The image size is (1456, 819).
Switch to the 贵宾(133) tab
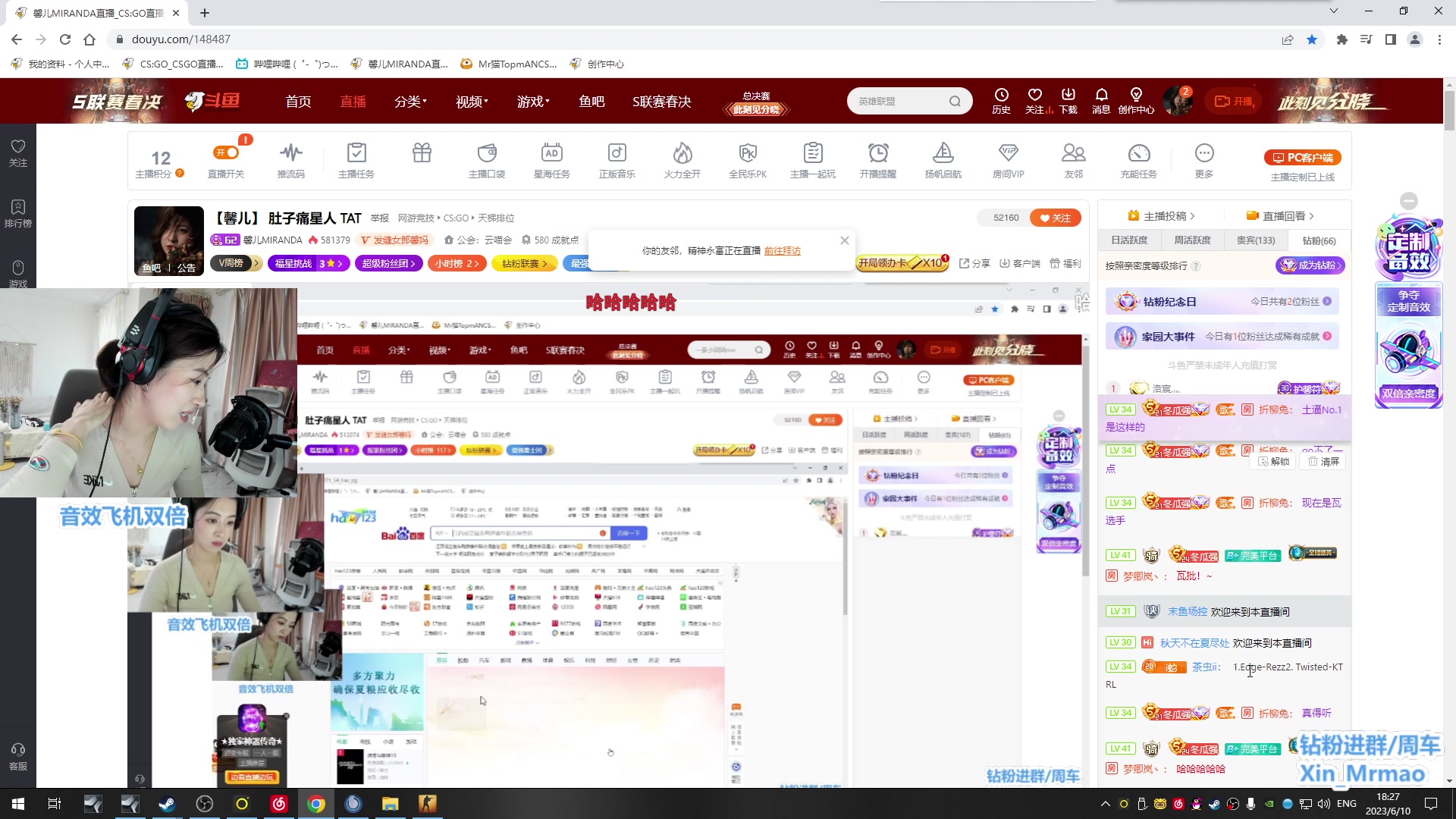(x=1256, y=240)
